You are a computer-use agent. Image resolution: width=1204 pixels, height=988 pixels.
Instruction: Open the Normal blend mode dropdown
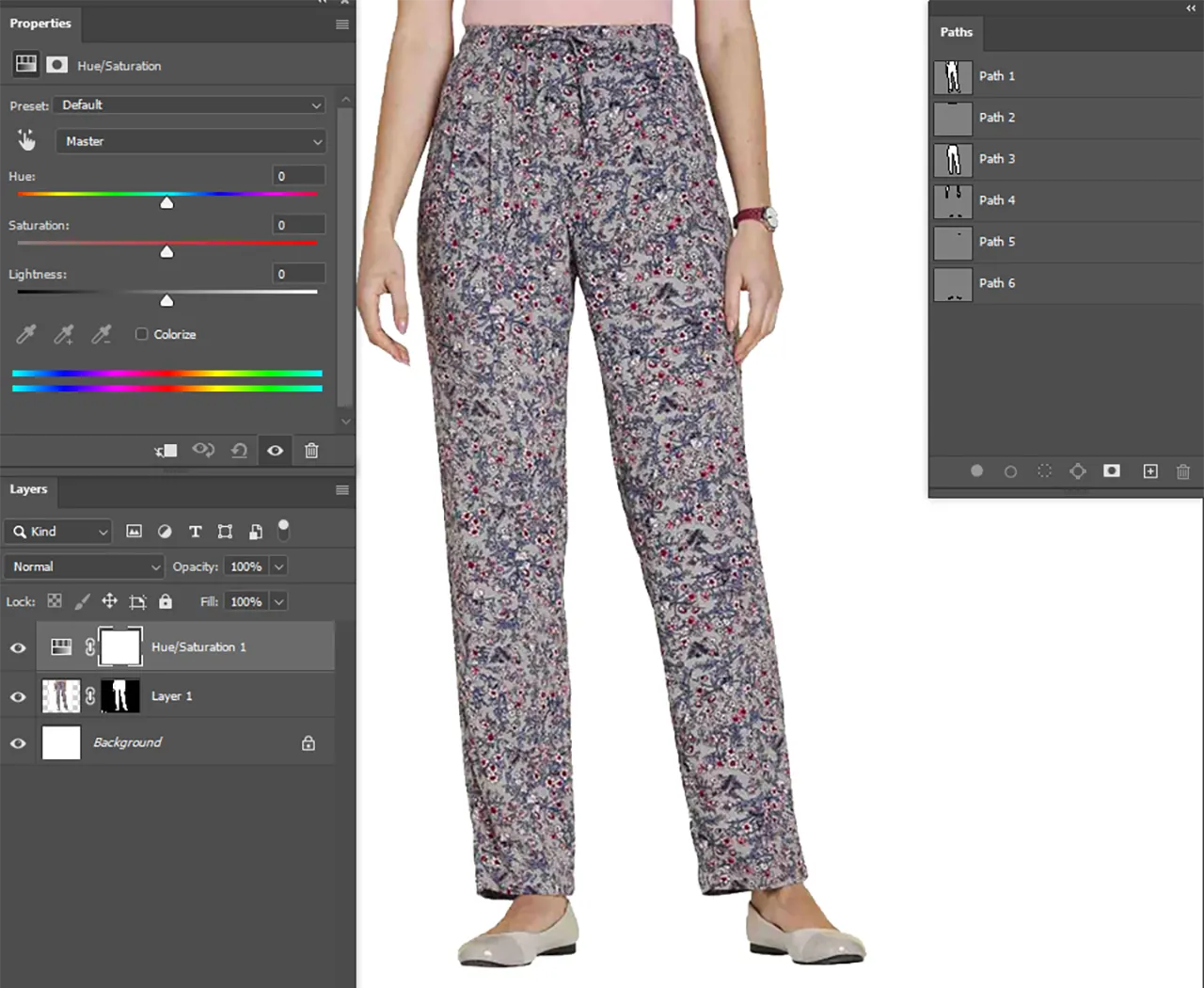tap(85, 566)
